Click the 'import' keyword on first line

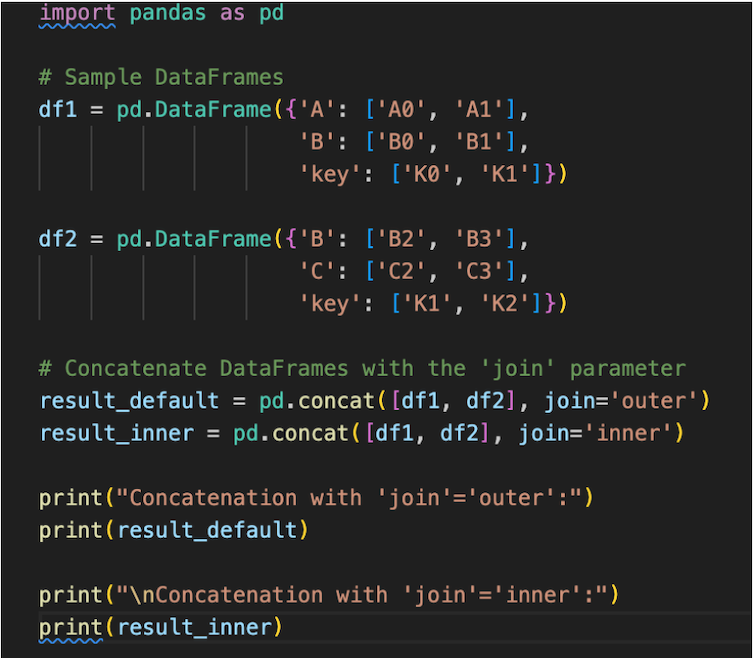77,15
